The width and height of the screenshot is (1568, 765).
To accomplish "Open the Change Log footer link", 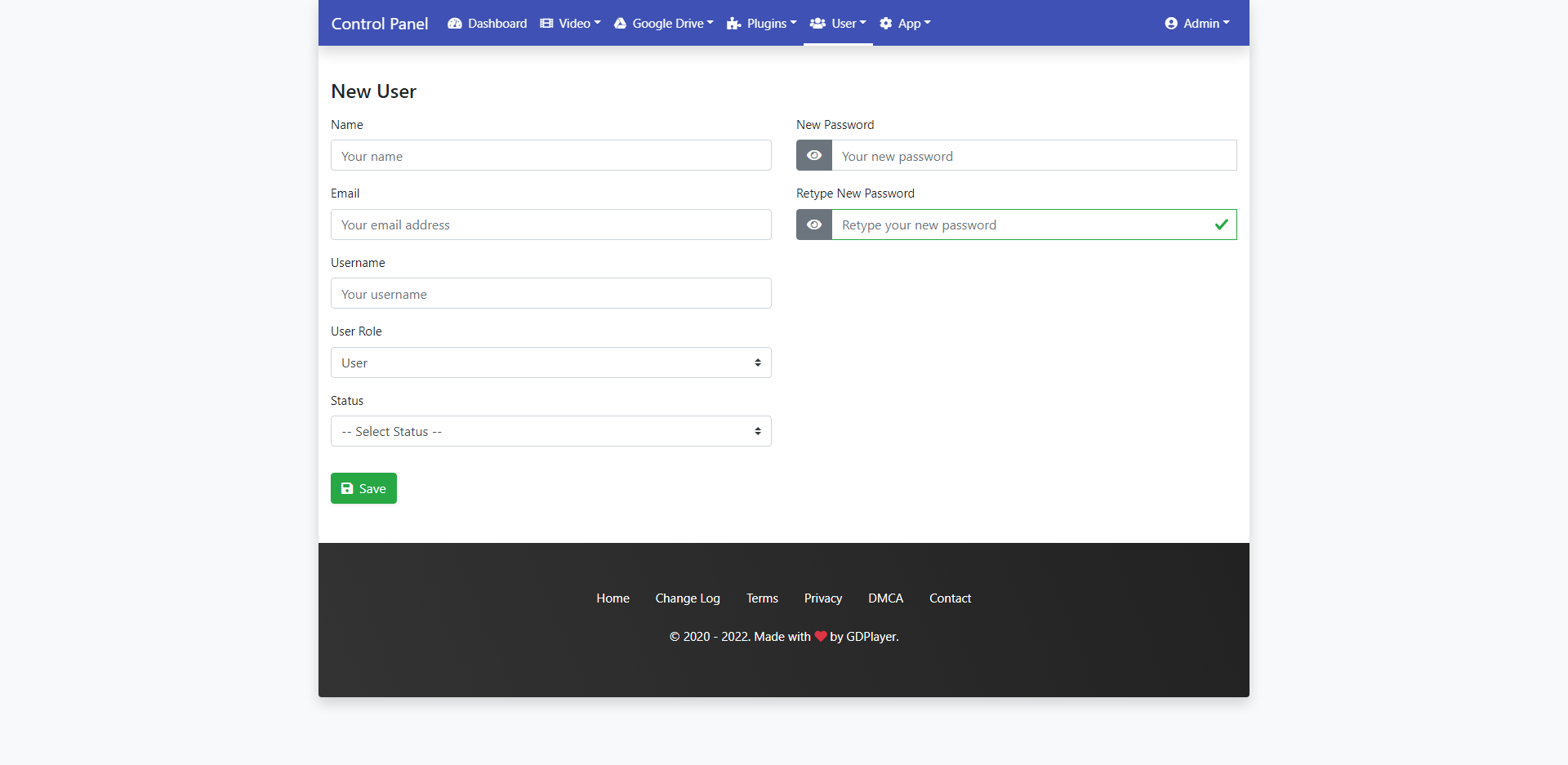I will coord(688,598).
